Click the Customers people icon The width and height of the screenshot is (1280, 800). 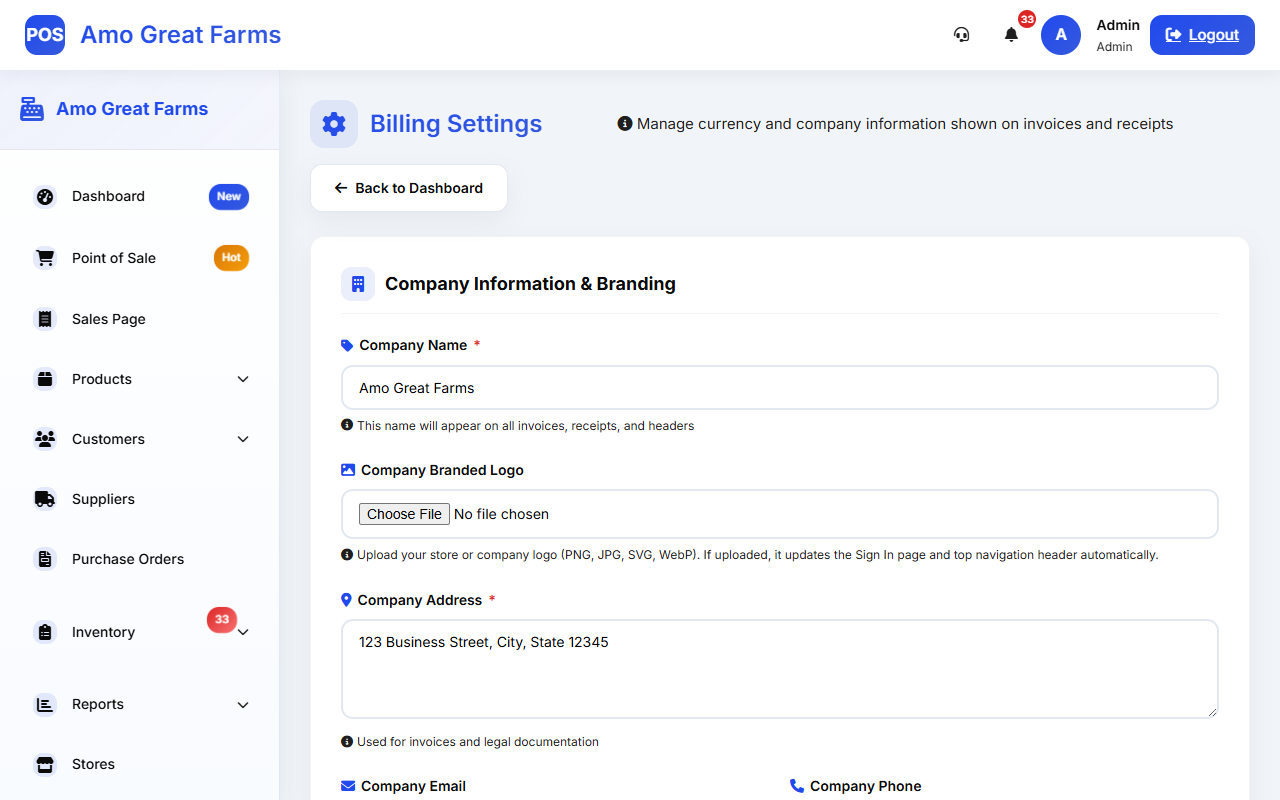45,439
